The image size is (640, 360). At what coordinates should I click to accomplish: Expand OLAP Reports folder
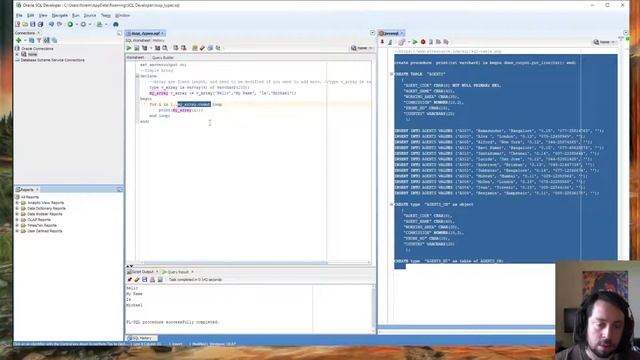(x=17, y=220)
